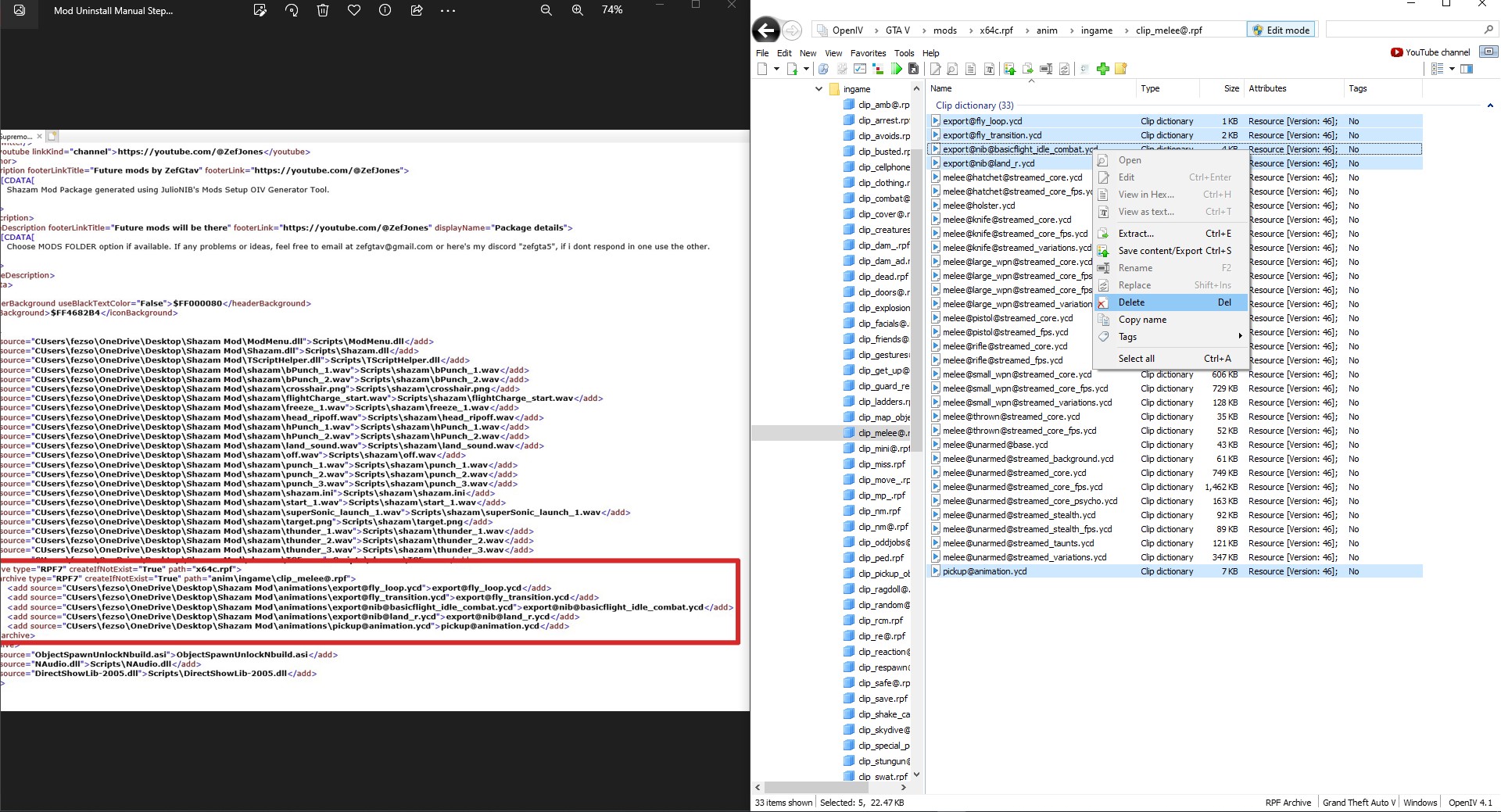Image resolution: width=1501 pixels, height=812 pixels.
Task: Select the Text editor T icon
Action: pyautogui.click(x=990, y=69)
